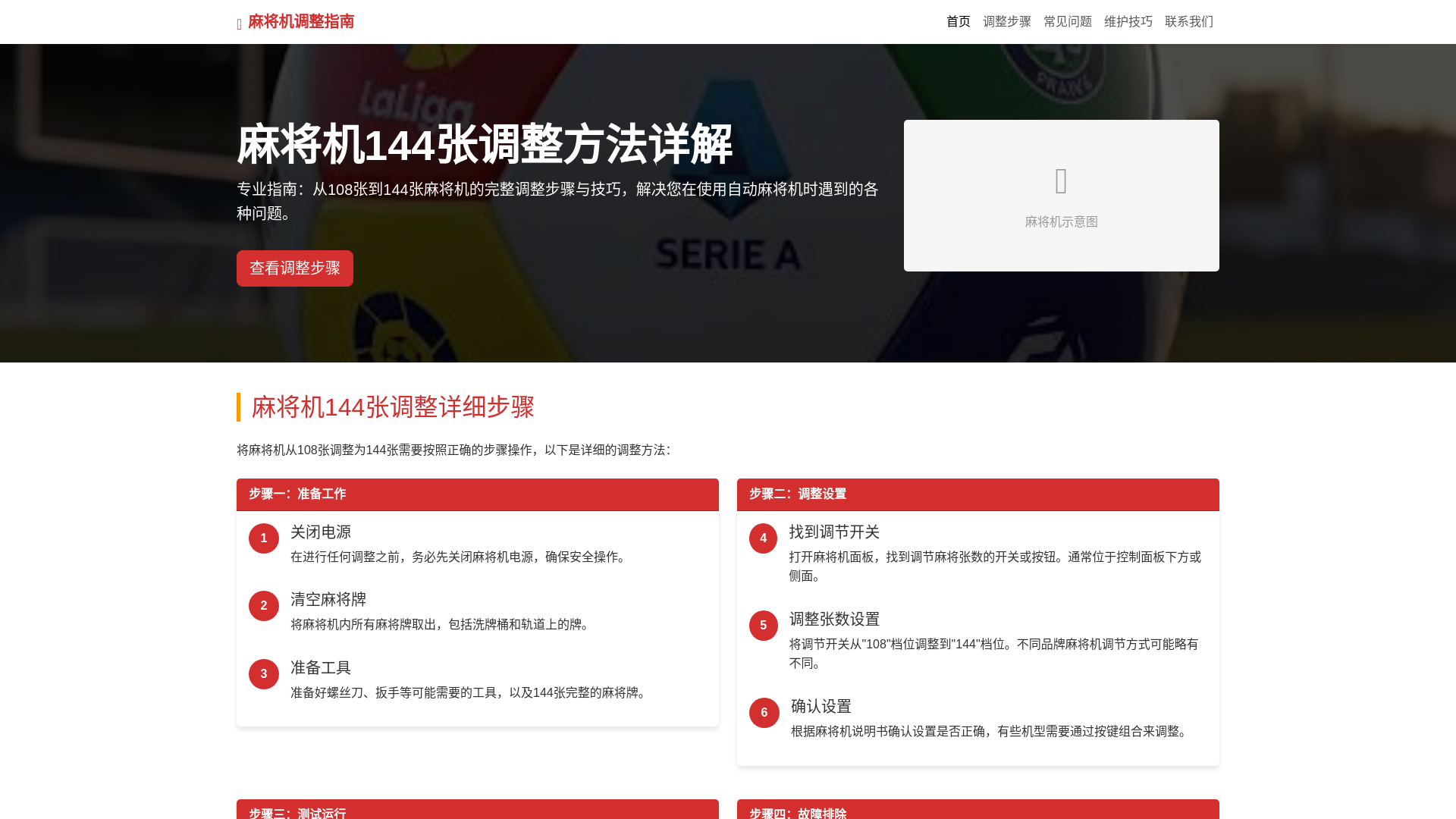Image resolution: width=1456 pixels, height=819 pixels.
Task: Click the text about 打开麻将机面板
Action: (995, 566)
